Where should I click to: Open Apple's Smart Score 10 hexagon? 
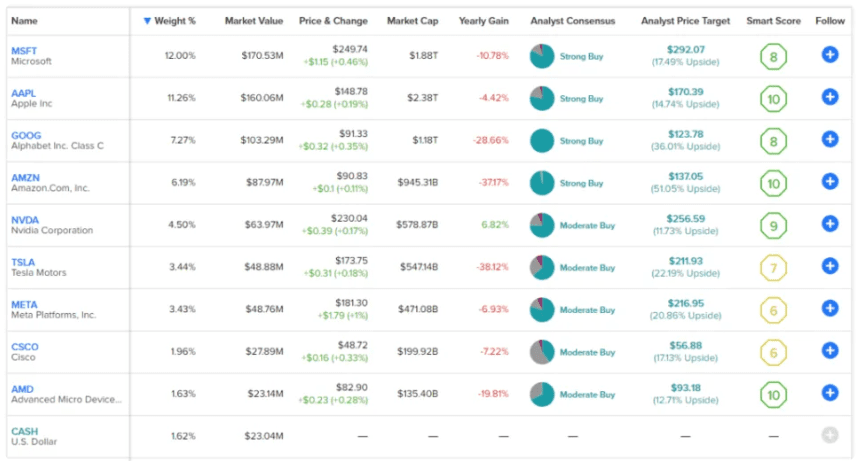click(x=773, y=99)
